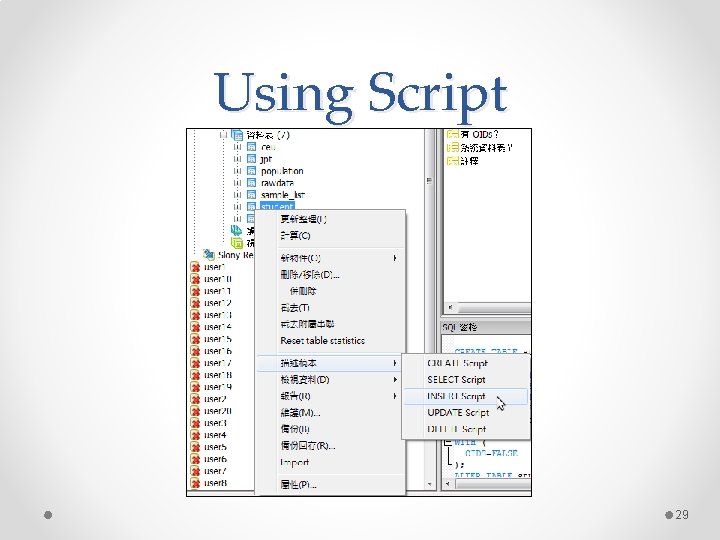
Task: Open '屬性(P)...' from the context menu
Action: pyautogui.click(x=330, y=484)
